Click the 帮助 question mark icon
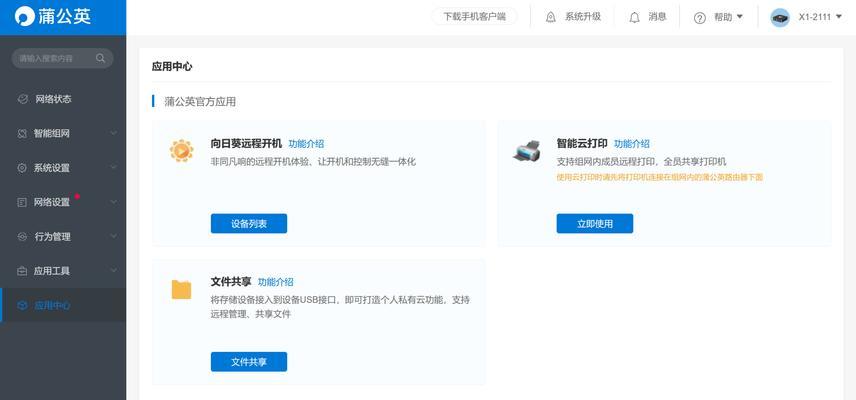Viewport: 856px width, 400px height. coord(700,17)
